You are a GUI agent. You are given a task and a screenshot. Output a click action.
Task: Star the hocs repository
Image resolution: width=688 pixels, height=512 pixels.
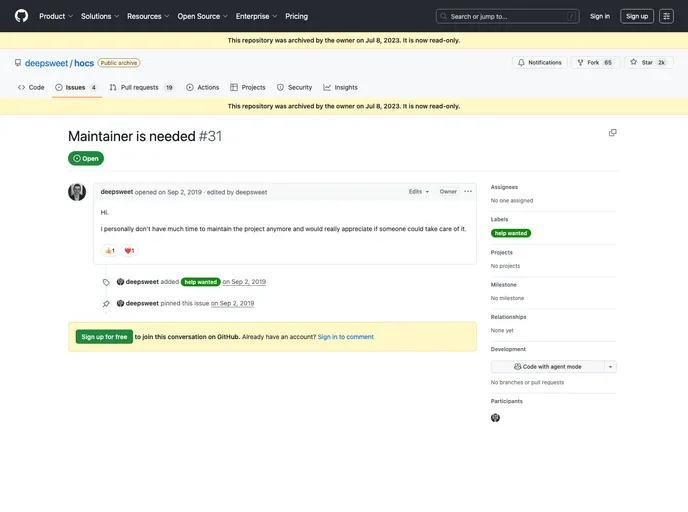[649, 63]
